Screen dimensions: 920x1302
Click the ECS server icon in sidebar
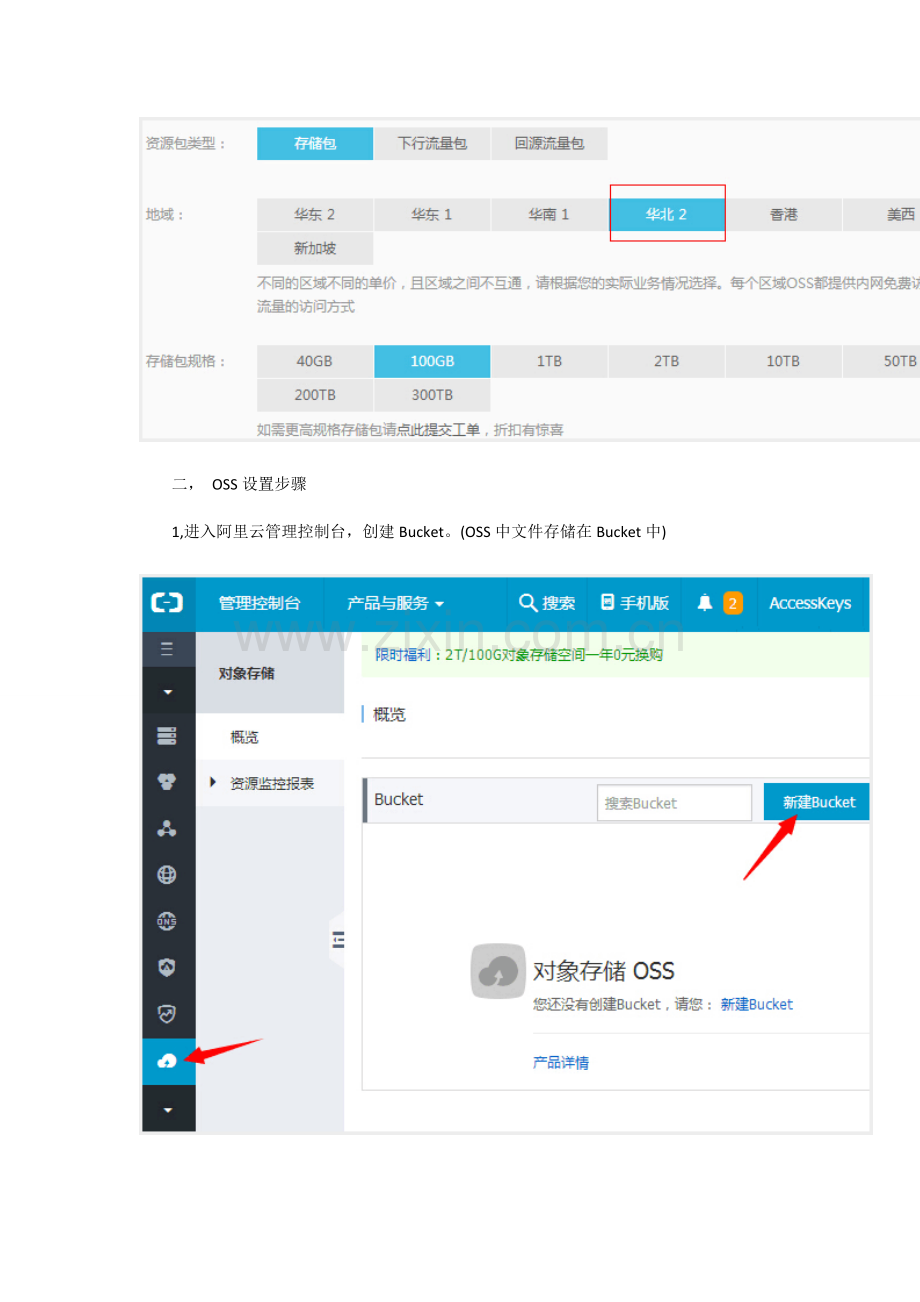coord(168,735)
